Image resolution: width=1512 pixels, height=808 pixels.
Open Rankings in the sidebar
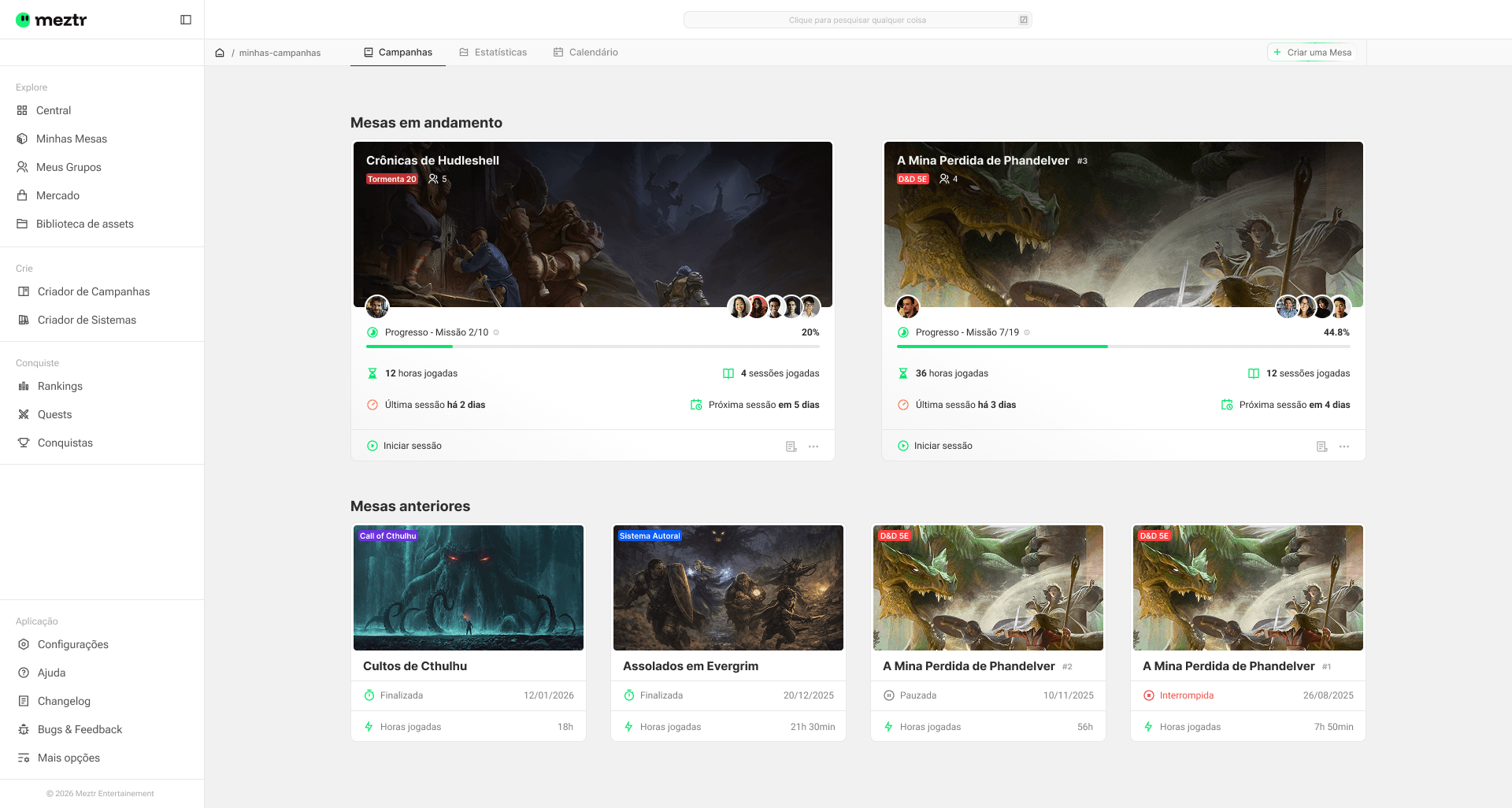[60, 386]
